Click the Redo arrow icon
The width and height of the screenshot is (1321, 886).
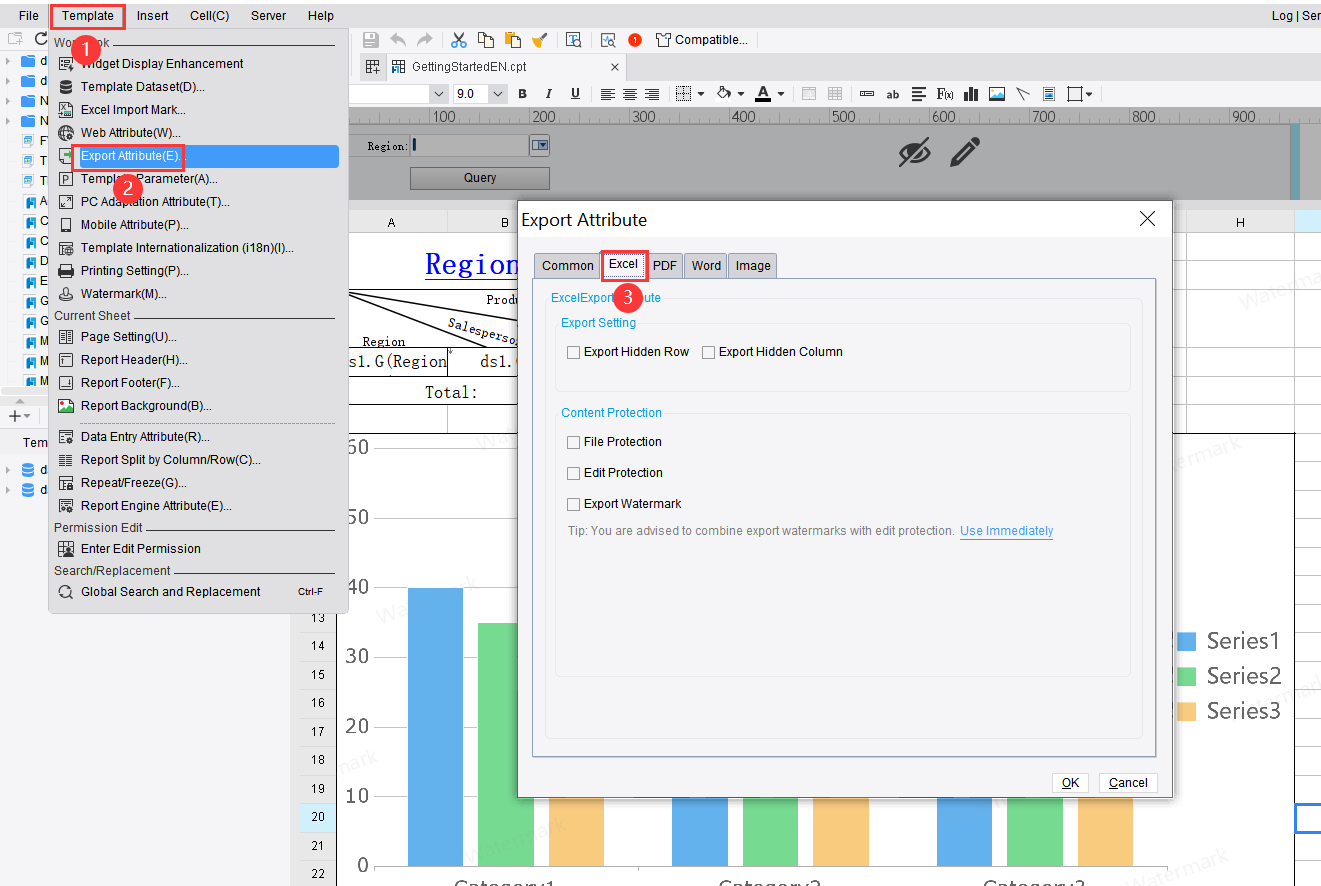(425, 40)
